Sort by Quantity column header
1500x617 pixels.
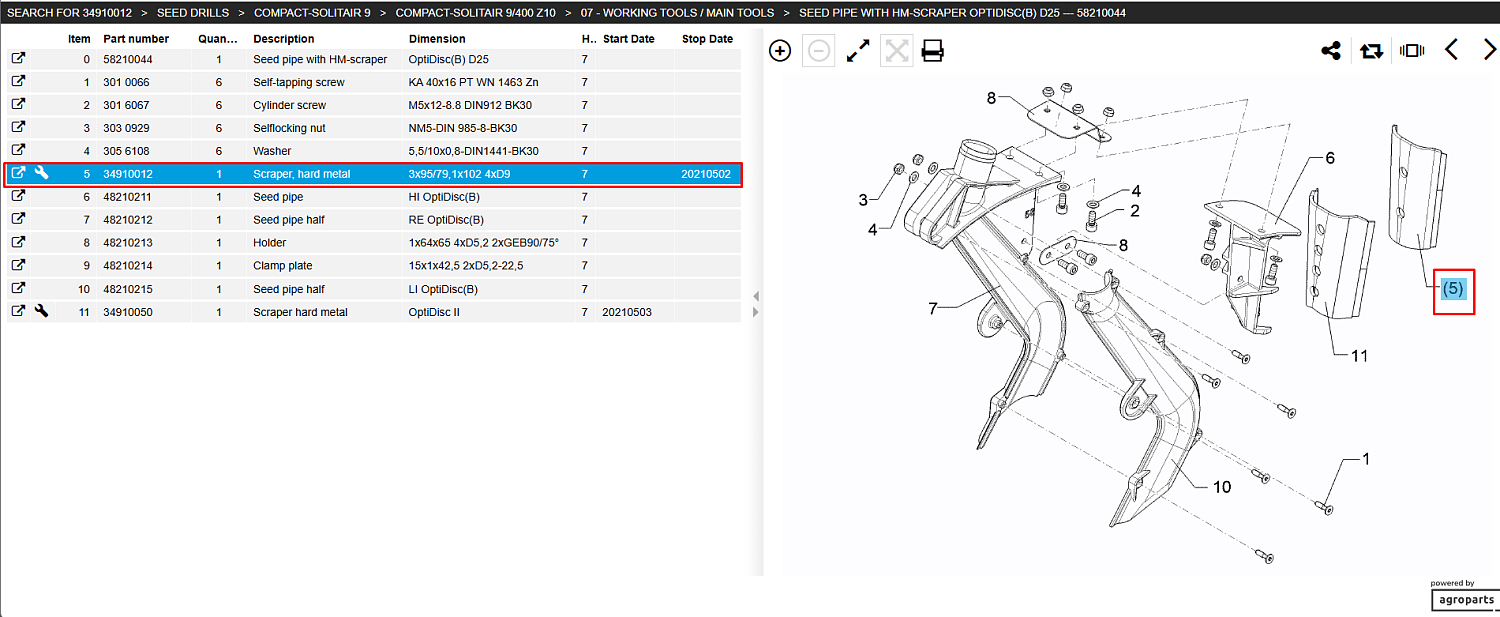click(218, 39)
